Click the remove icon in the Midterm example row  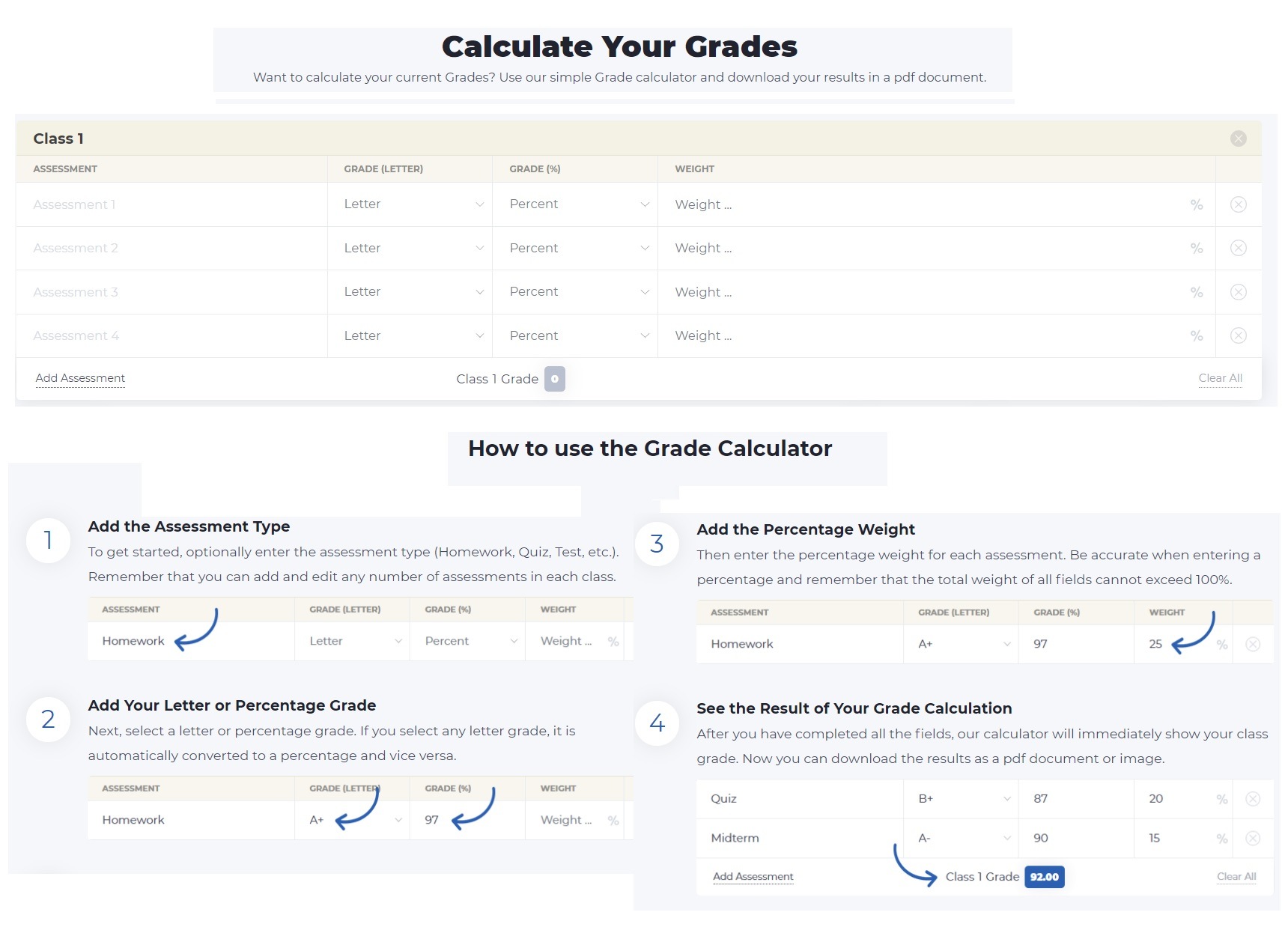[1252, 839]
